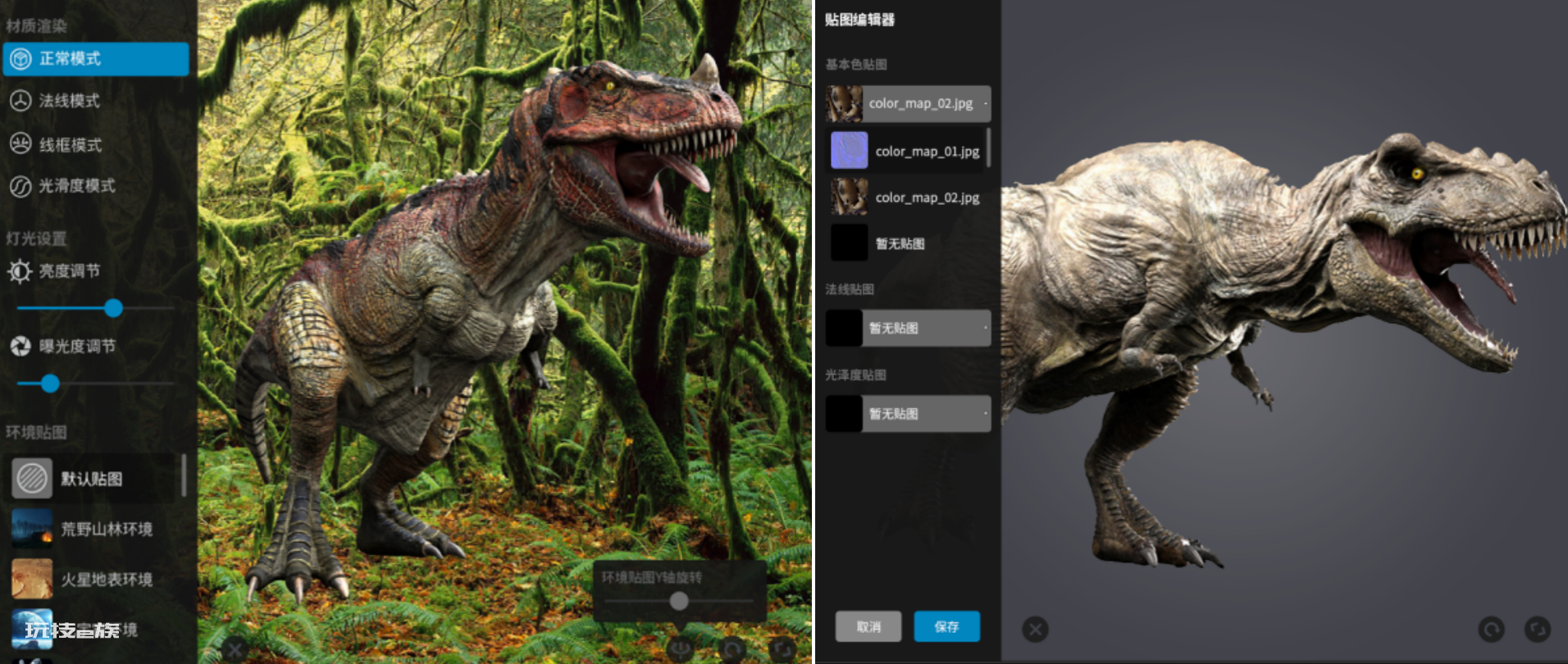The image size is (1568, 664).
Task: Click the texture dropdown list scrollbar
Action: click(989, 148)
